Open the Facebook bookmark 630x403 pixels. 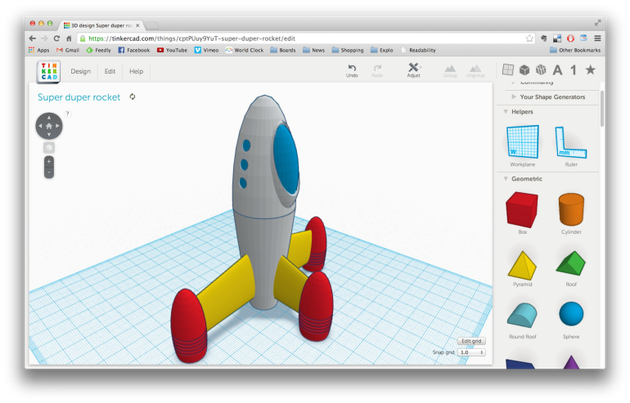pyautogui.click(x=134, y=50)
